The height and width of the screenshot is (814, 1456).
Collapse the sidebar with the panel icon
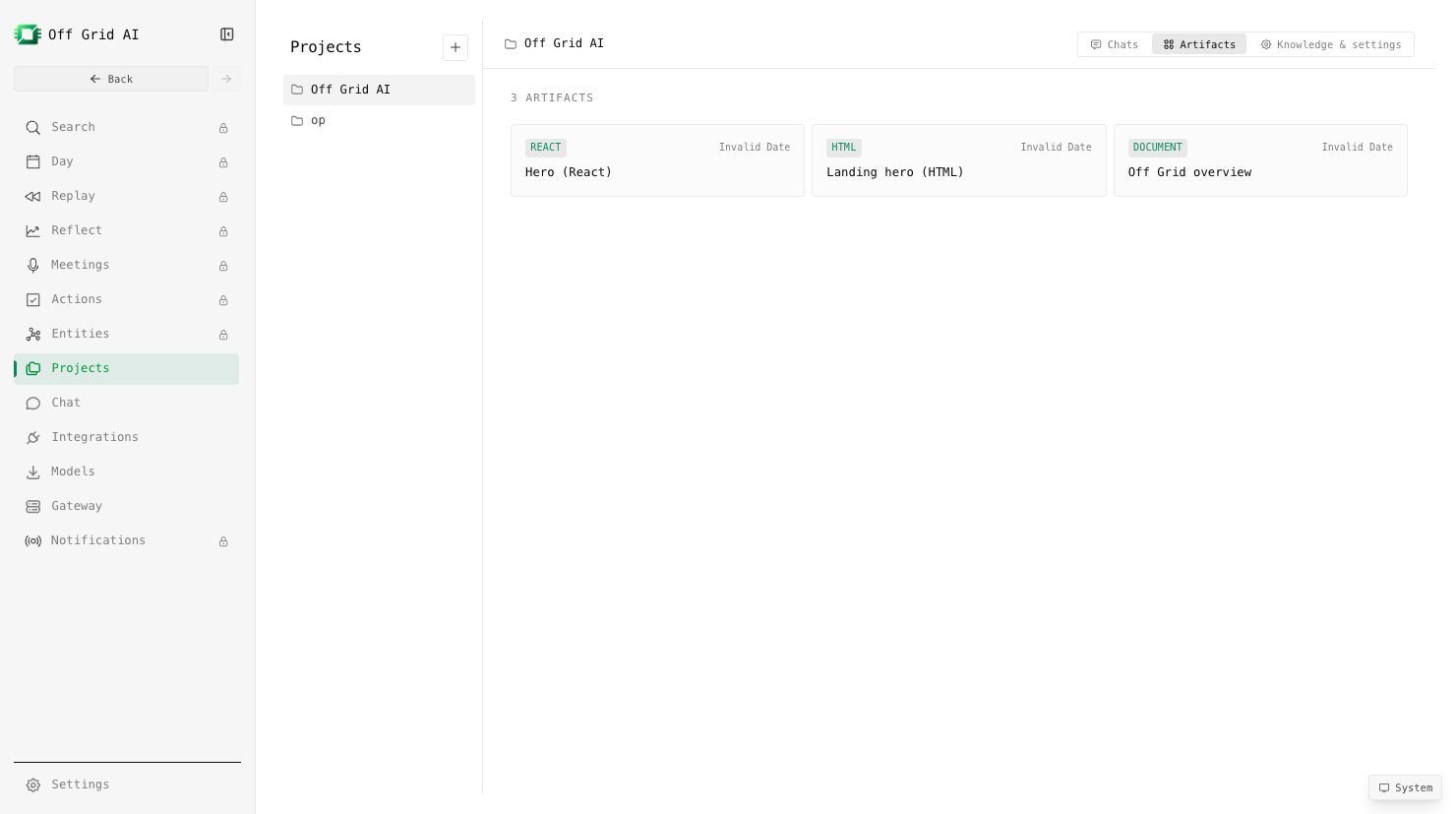[x=227, y=34]
